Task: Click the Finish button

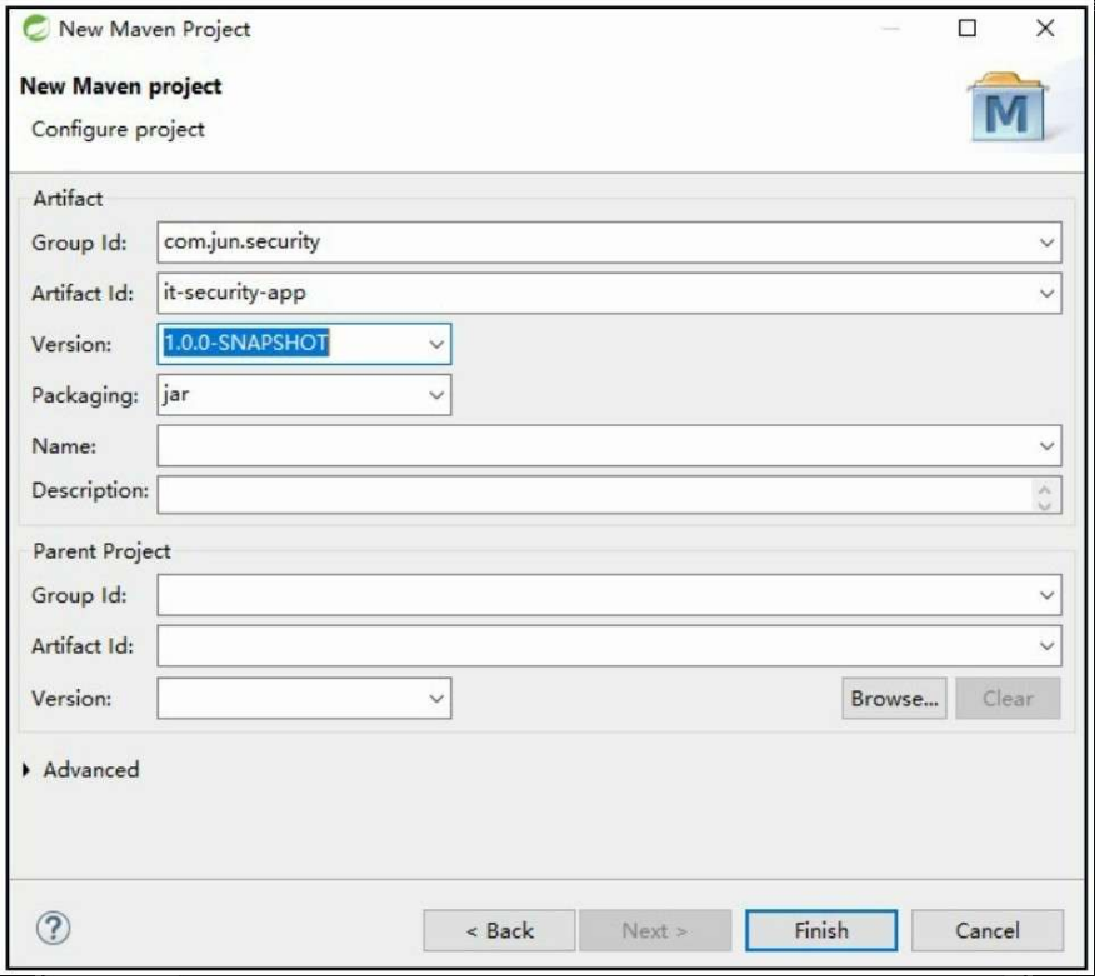Action: (821, 931)
